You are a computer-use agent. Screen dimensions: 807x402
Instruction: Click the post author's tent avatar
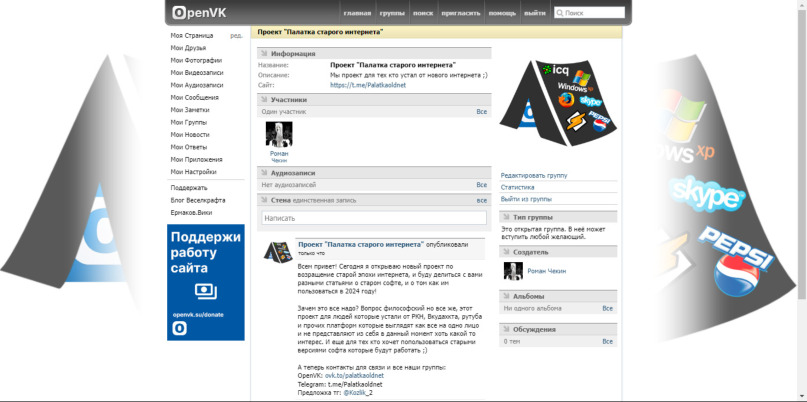click(x=278, y=251)
